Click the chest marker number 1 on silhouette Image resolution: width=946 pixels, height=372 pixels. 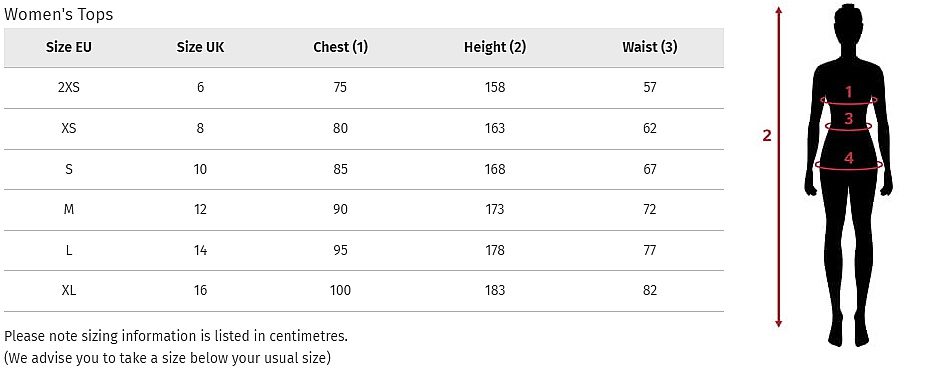point(849,92)
